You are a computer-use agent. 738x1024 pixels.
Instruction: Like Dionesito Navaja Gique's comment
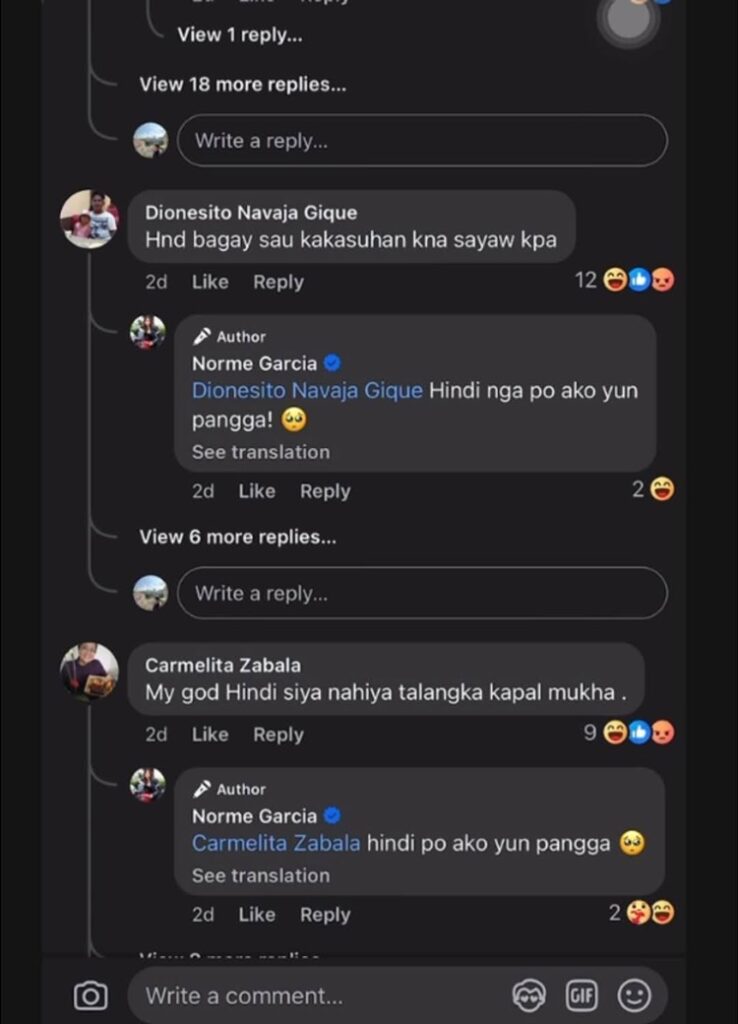coord(210,282)
